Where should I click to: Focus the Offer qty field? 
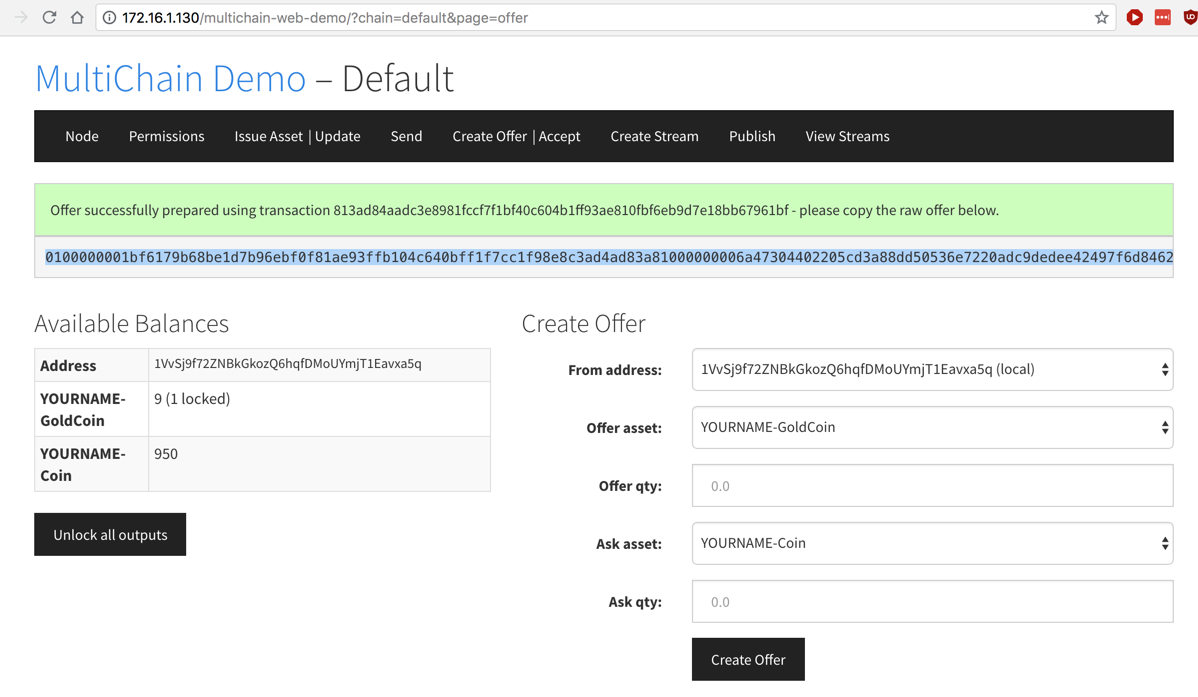point(932,486)
